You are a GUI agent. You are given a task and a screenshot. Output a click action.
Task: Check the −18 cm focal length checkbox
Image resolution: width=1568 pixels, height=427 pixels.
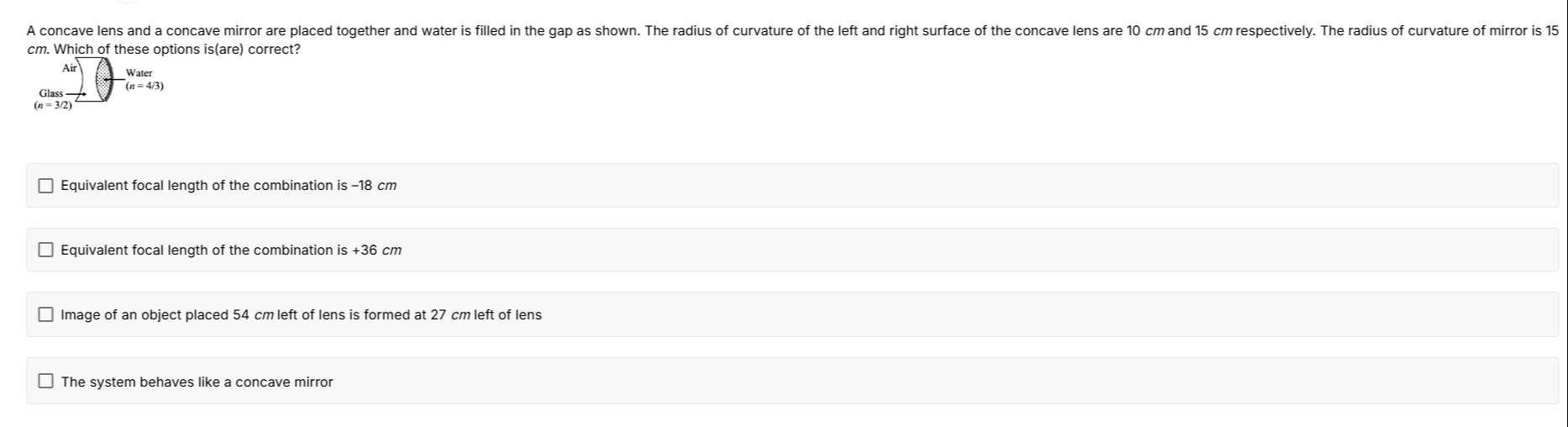(46, 186)
